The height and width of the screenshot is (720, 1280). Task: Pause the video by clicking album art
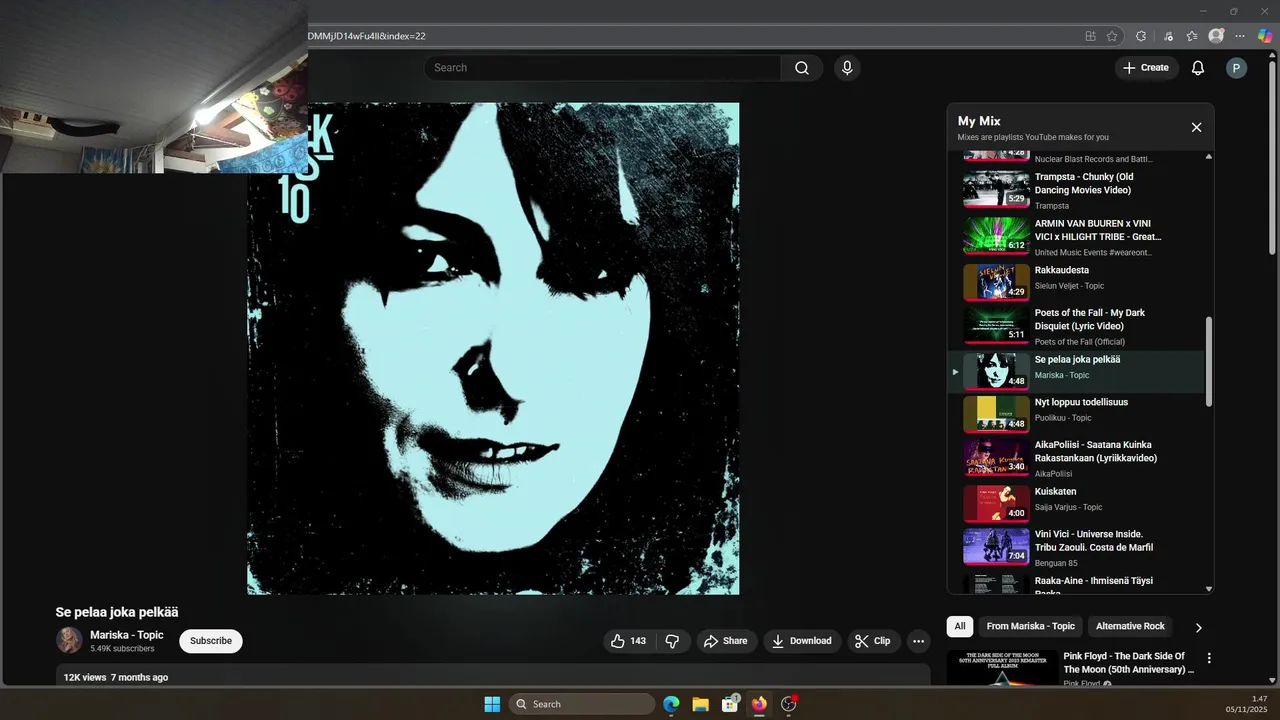pos(493,348)
